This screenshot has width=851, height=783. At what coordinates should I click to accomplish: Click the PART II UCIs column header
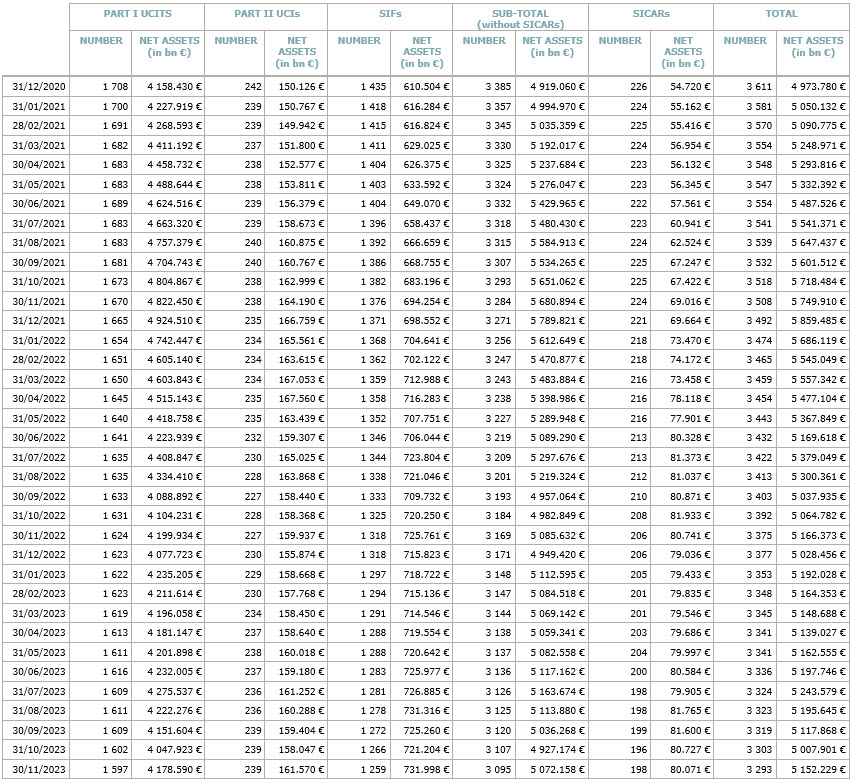click(x=266, y=14)
